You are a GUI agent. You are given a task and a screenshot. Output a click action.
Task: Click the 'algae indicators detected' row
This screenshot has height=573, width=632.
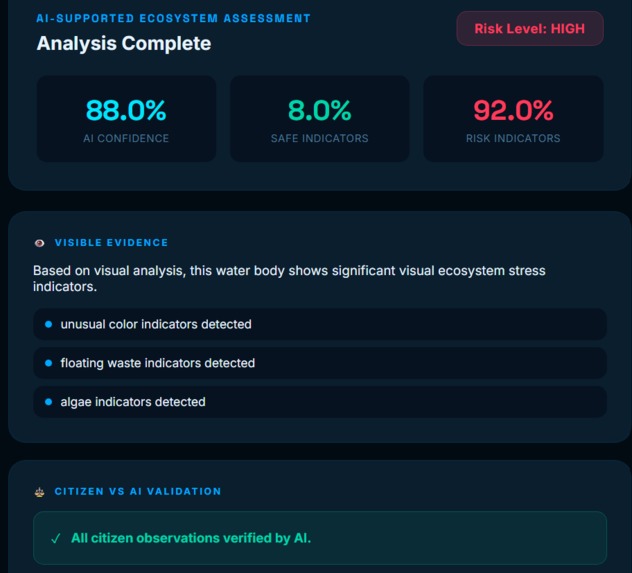tap(320, 402)
